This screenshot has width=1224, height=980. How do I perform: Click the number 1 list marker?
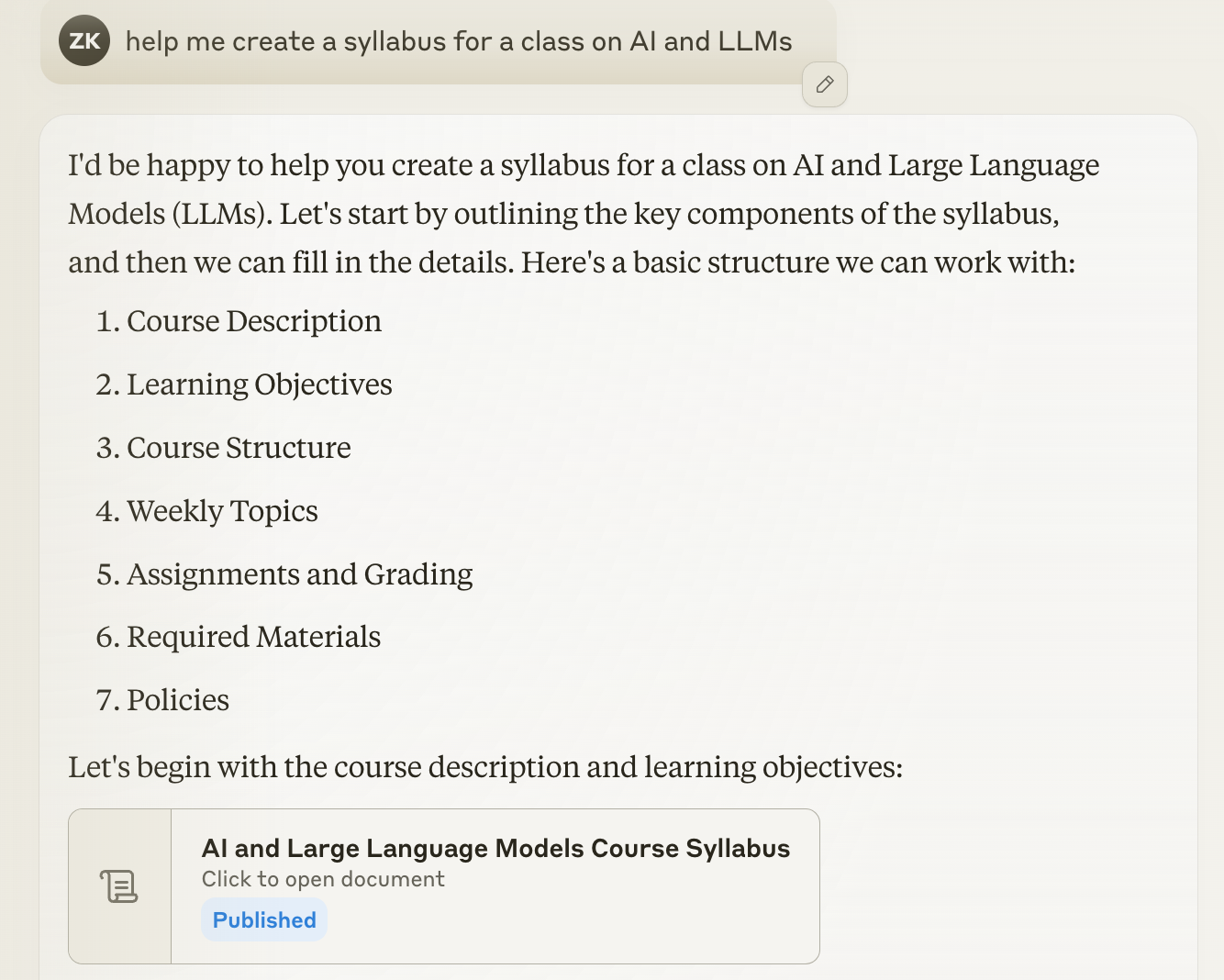tap(107, 321)
